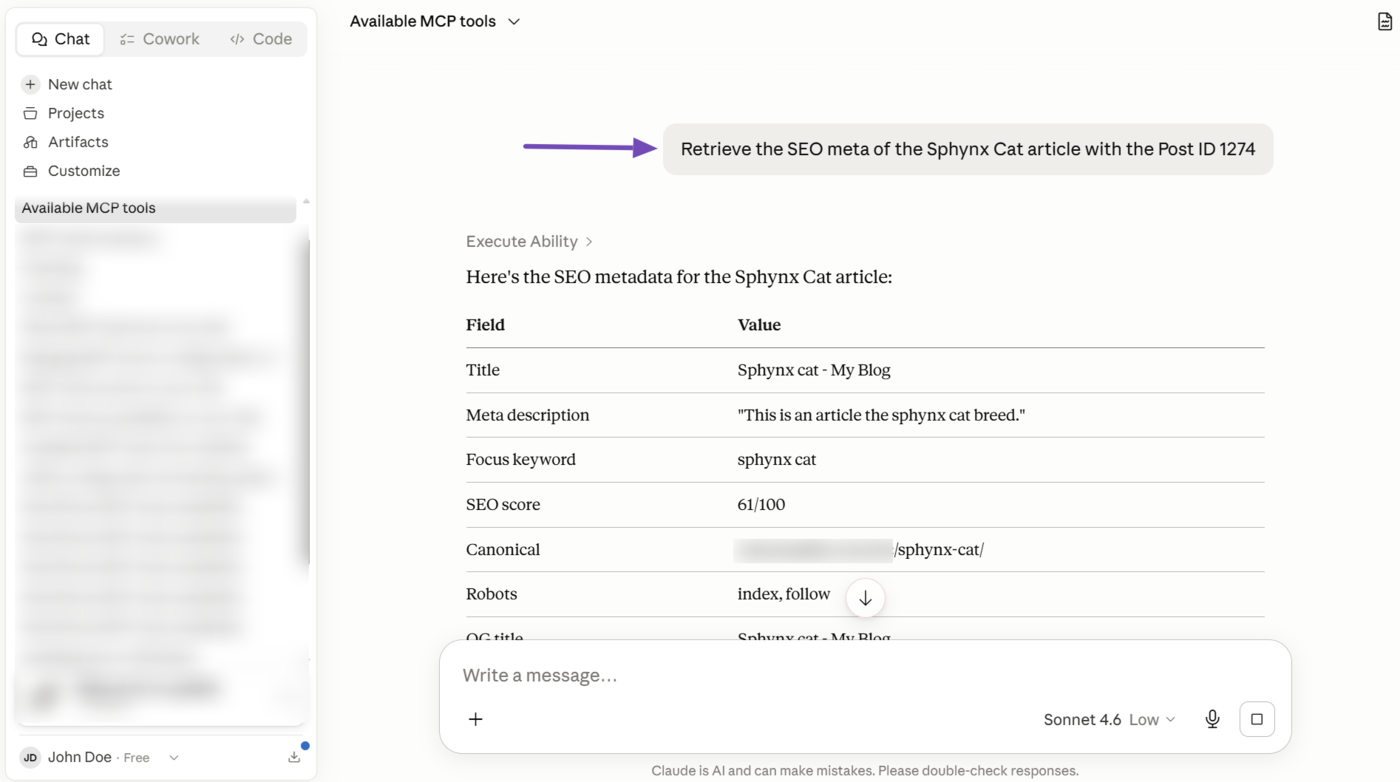Click the Canonical '/sphynx-cat/' value
Viewport: 1400px width, 782px height.
(939, 550)
